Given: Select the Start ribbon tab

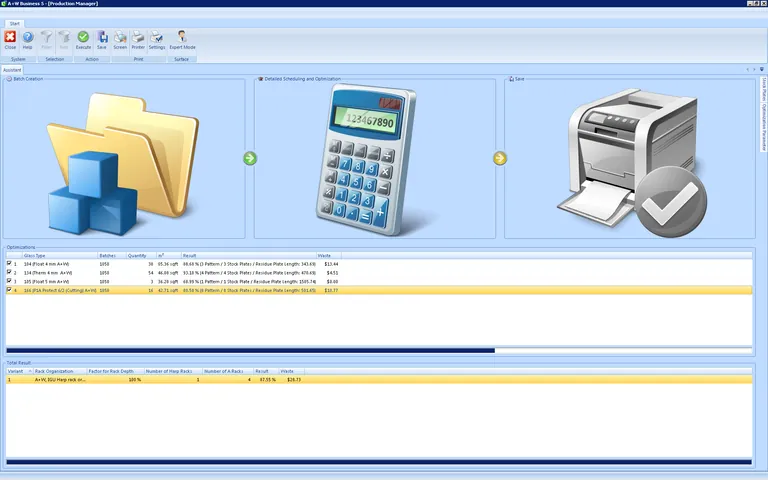Looking at the screenshot, I should [x=15, y=22].
